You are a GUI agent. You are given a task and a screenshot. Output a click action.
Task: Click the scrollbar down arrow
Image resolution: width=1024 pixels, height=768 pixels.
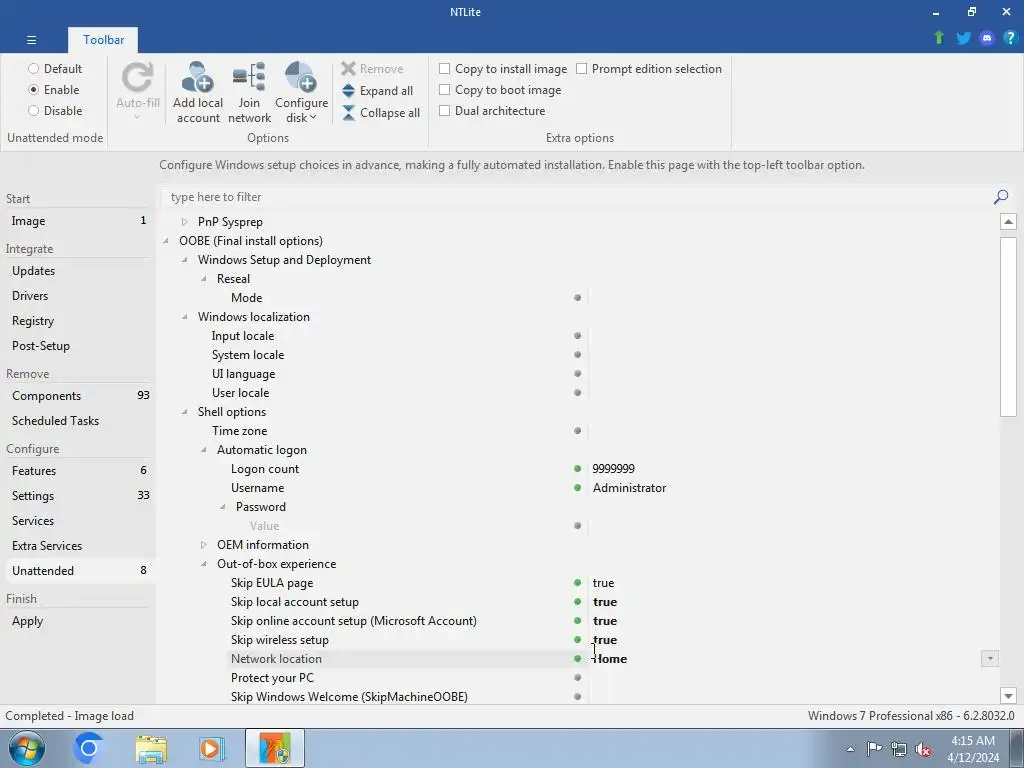1008,696
